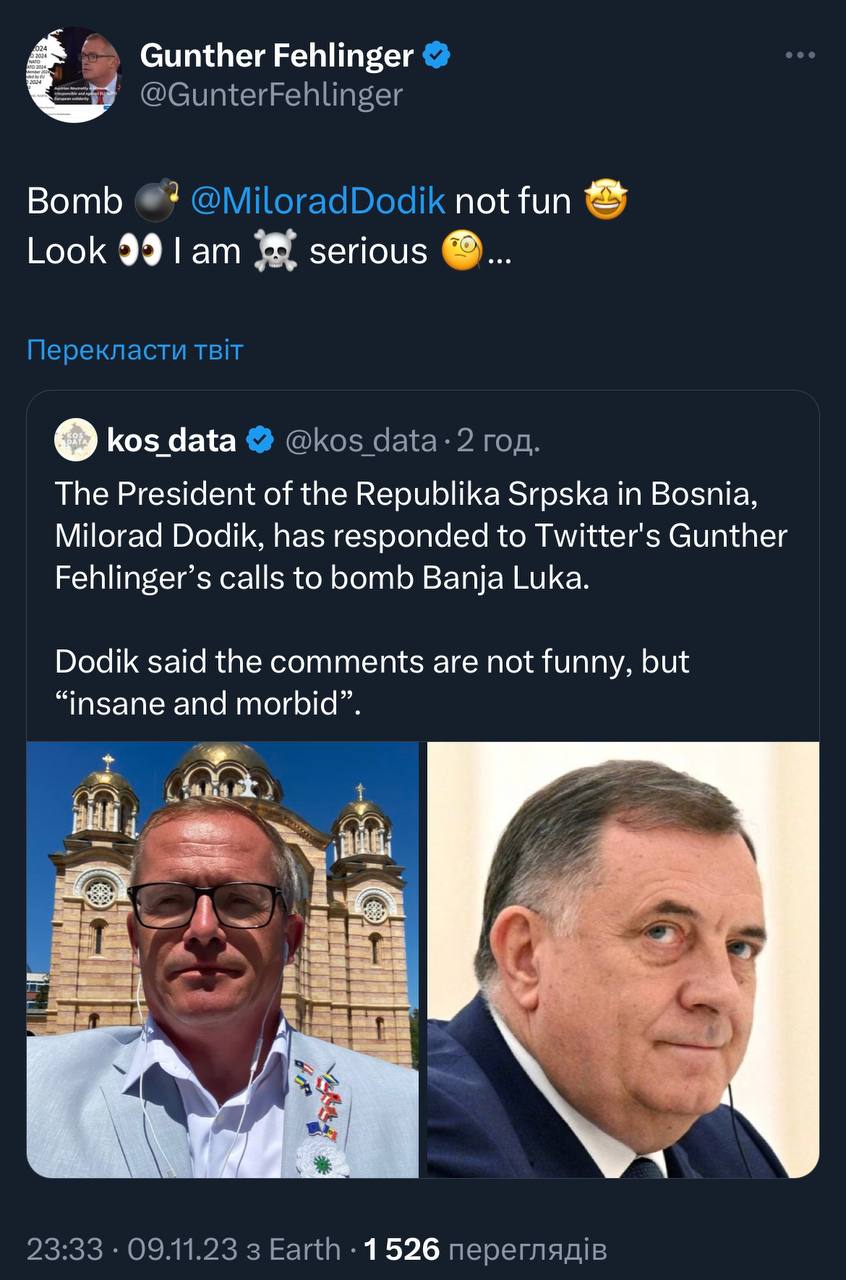
Task: Open the three-dot more options menu
Action: (800, 56)
